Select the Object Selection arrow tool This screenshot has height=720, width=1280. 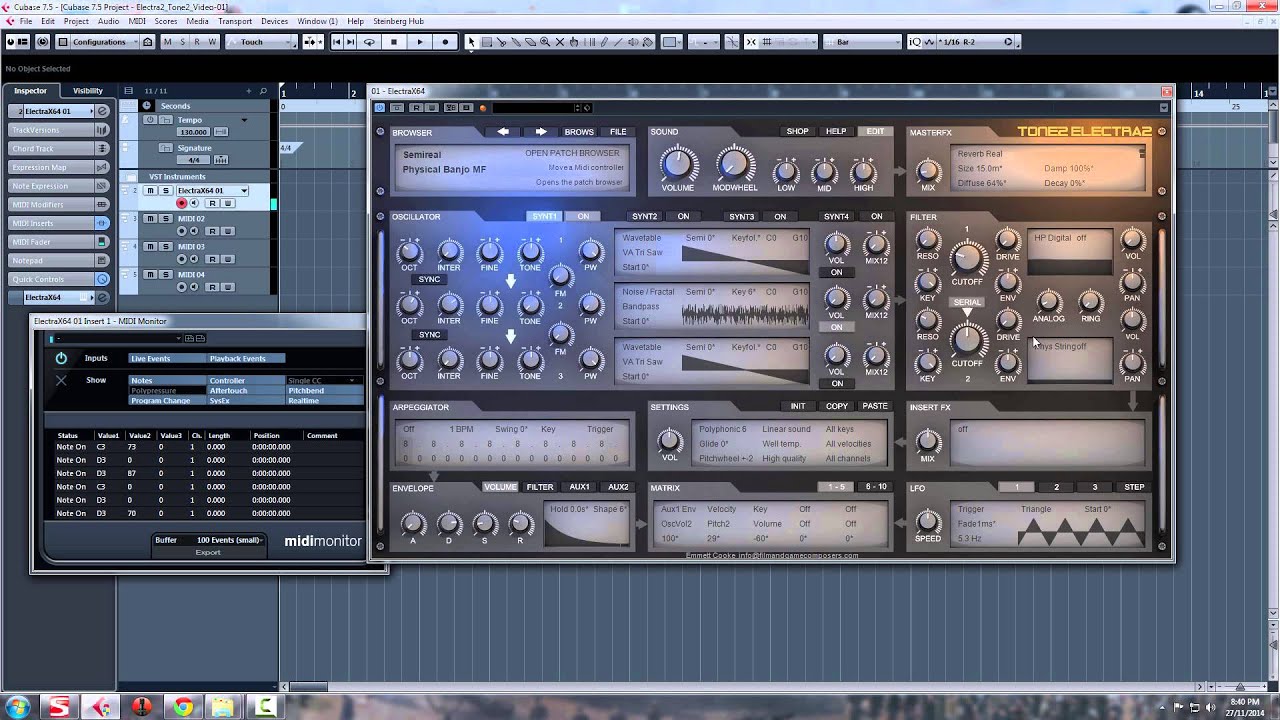coord(472,42)
